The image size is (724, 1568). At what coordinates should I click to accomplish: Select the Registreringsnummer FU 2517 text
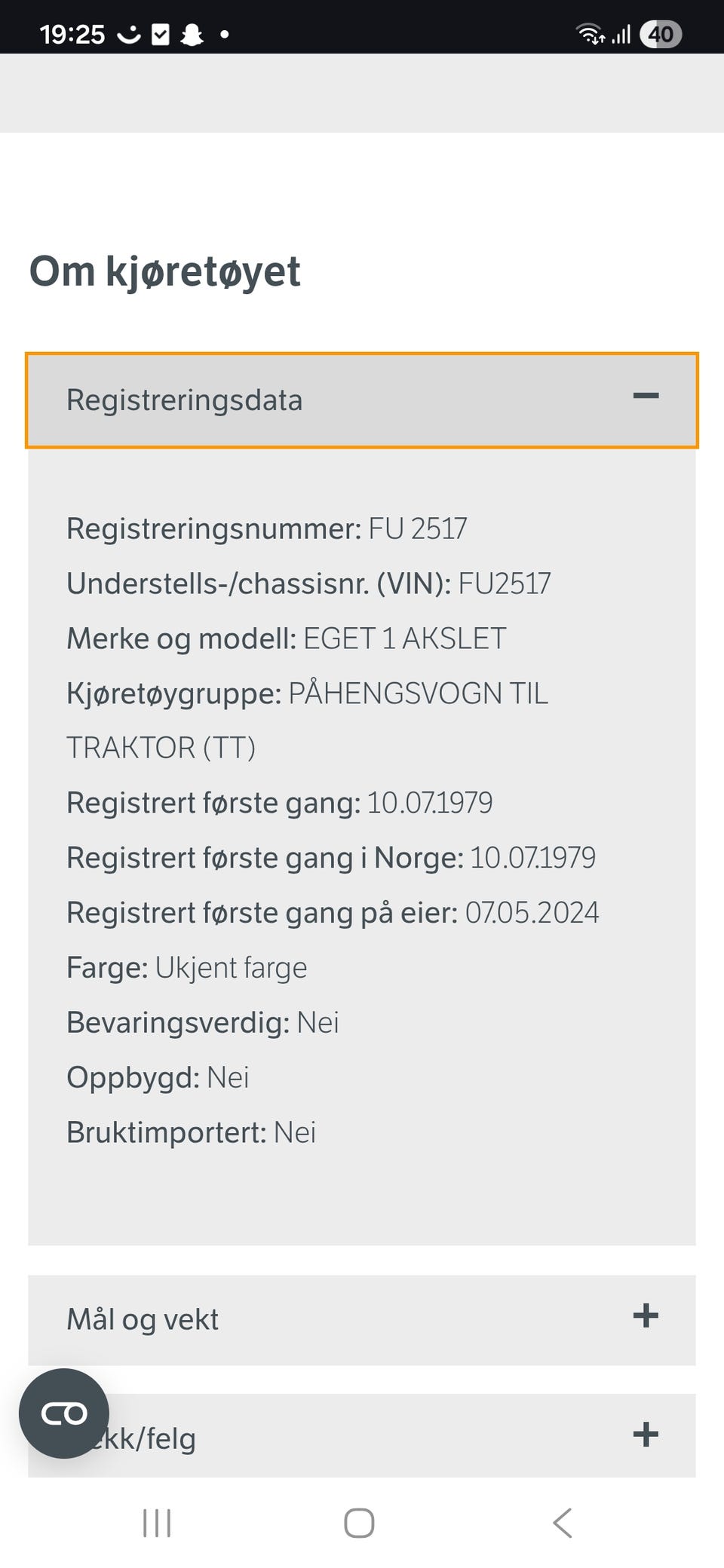(x=267, y=528)
